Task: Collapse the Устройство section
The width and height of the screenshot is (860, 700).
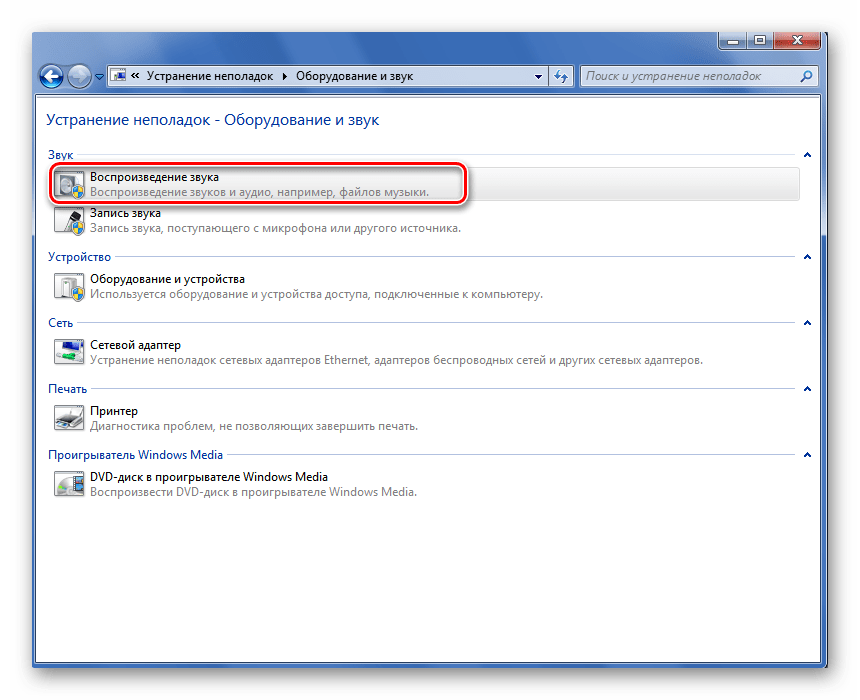Action: (806, 257)
